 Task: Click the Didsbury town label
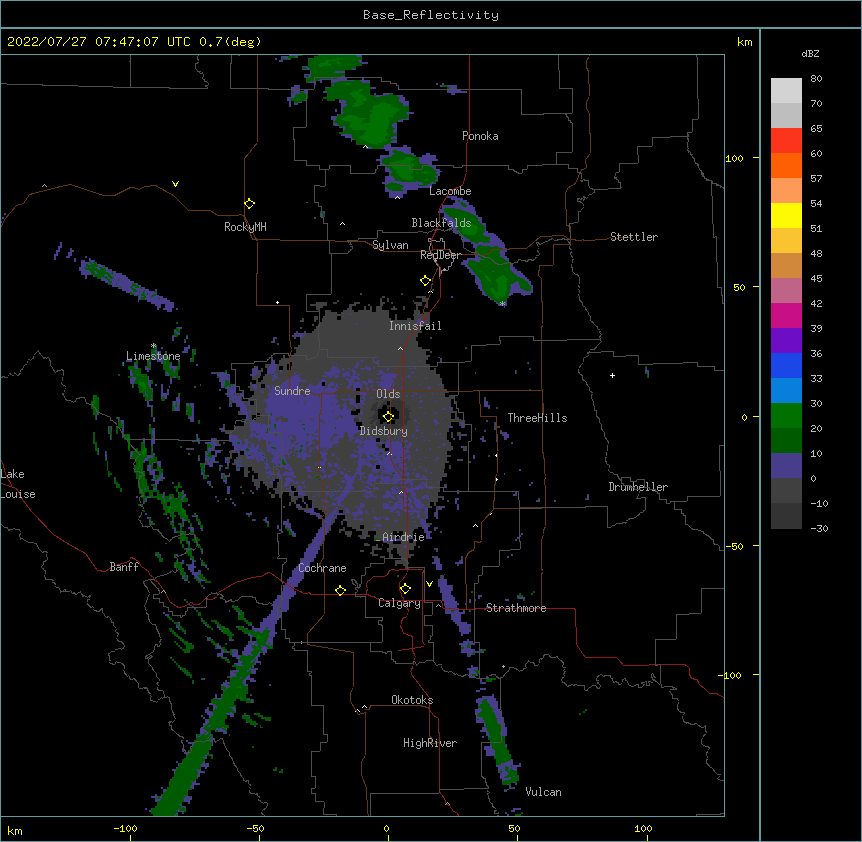384,431
